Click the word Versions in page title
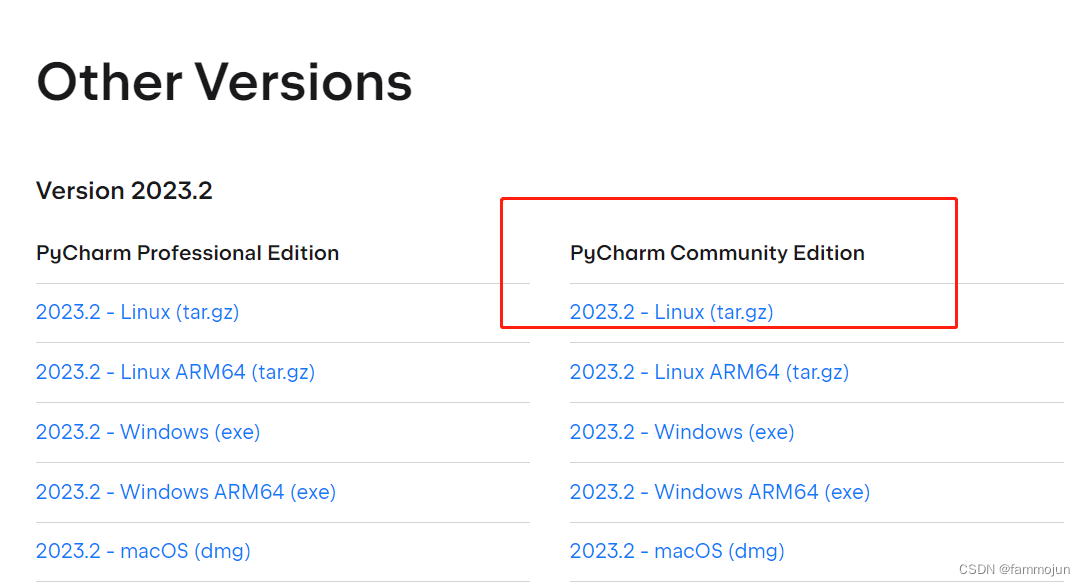Image resolution: width=1085 pixels, height=586 pixels. (303, 82)
